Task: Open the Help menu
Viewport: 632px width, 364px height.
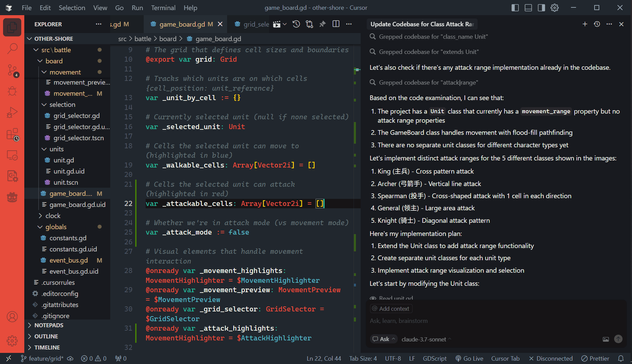Action: pyautogui.click(x=190, y=8)
